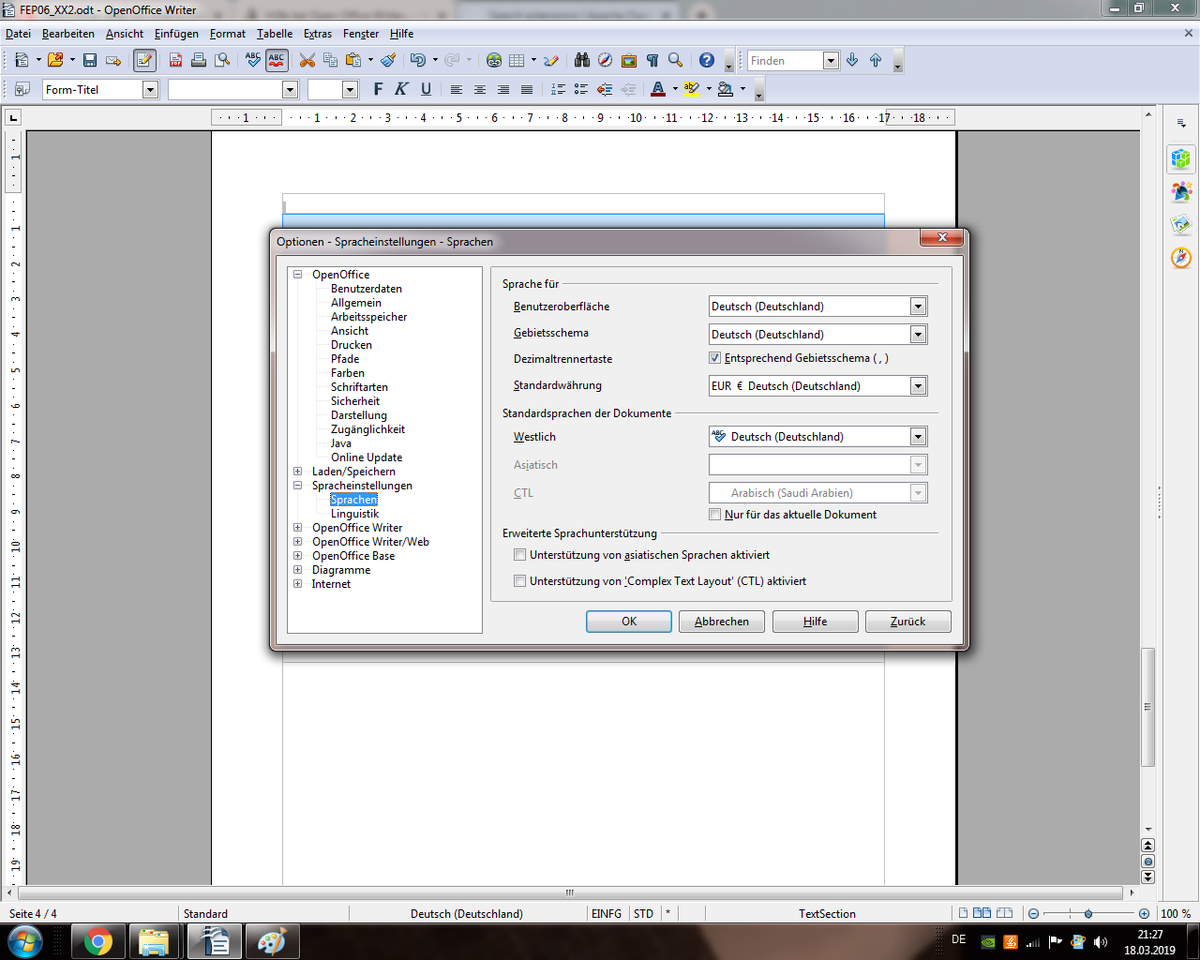The width and height of the screenshot is (1200, 960).
Task: Open the Einfügen menu
Action: (176, 33)
